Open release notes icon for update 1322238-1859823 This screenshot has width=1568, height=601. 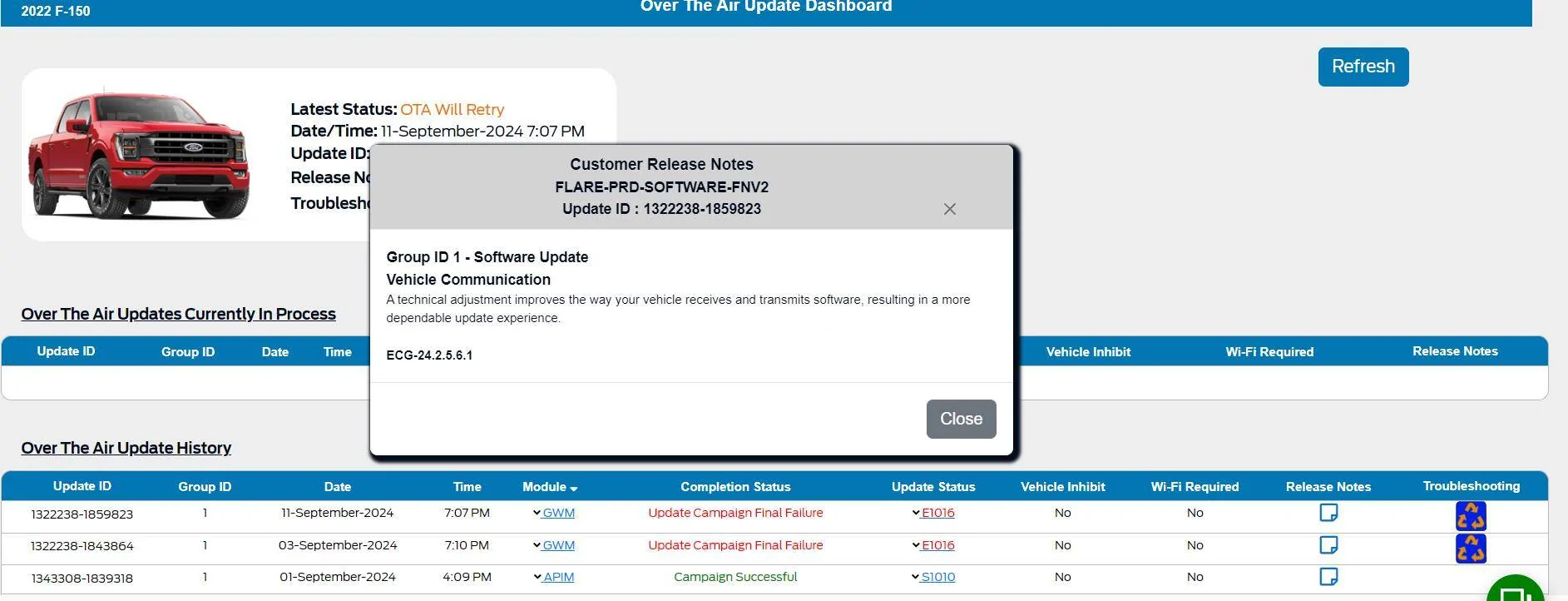(1328, 513)
